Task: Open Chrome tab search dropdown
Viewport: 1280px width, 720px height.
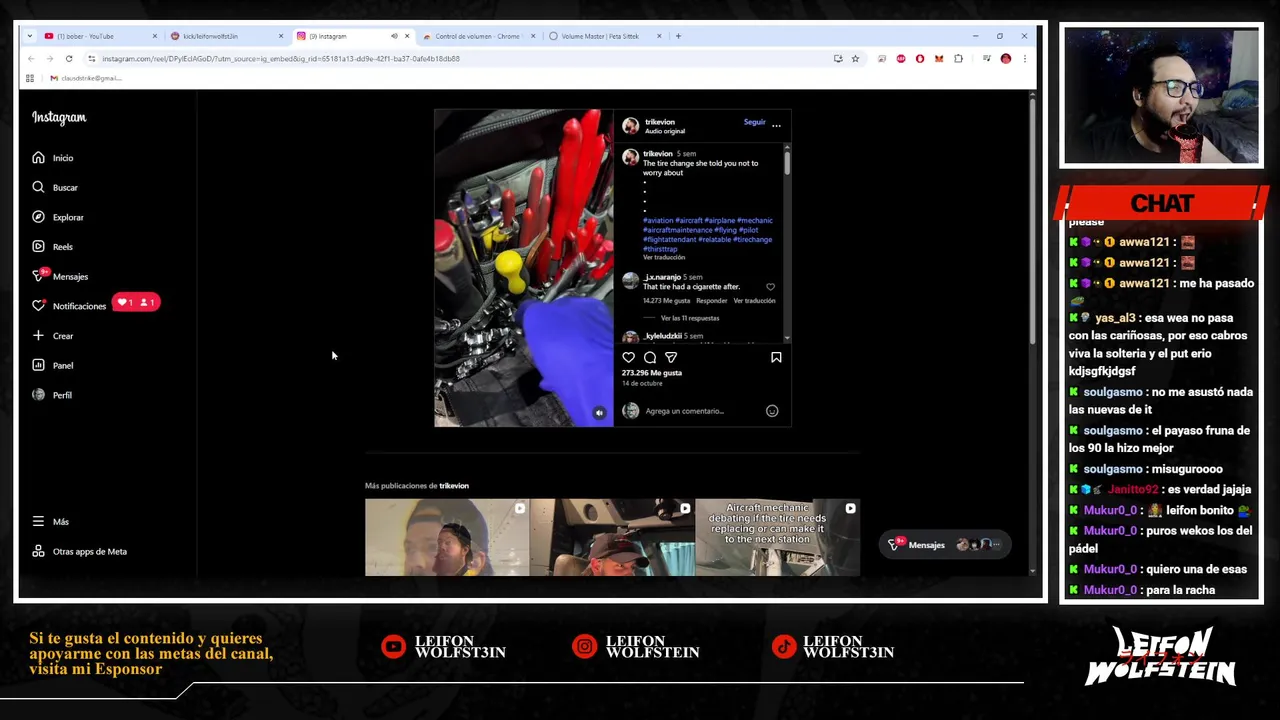Action: point(30,36)
